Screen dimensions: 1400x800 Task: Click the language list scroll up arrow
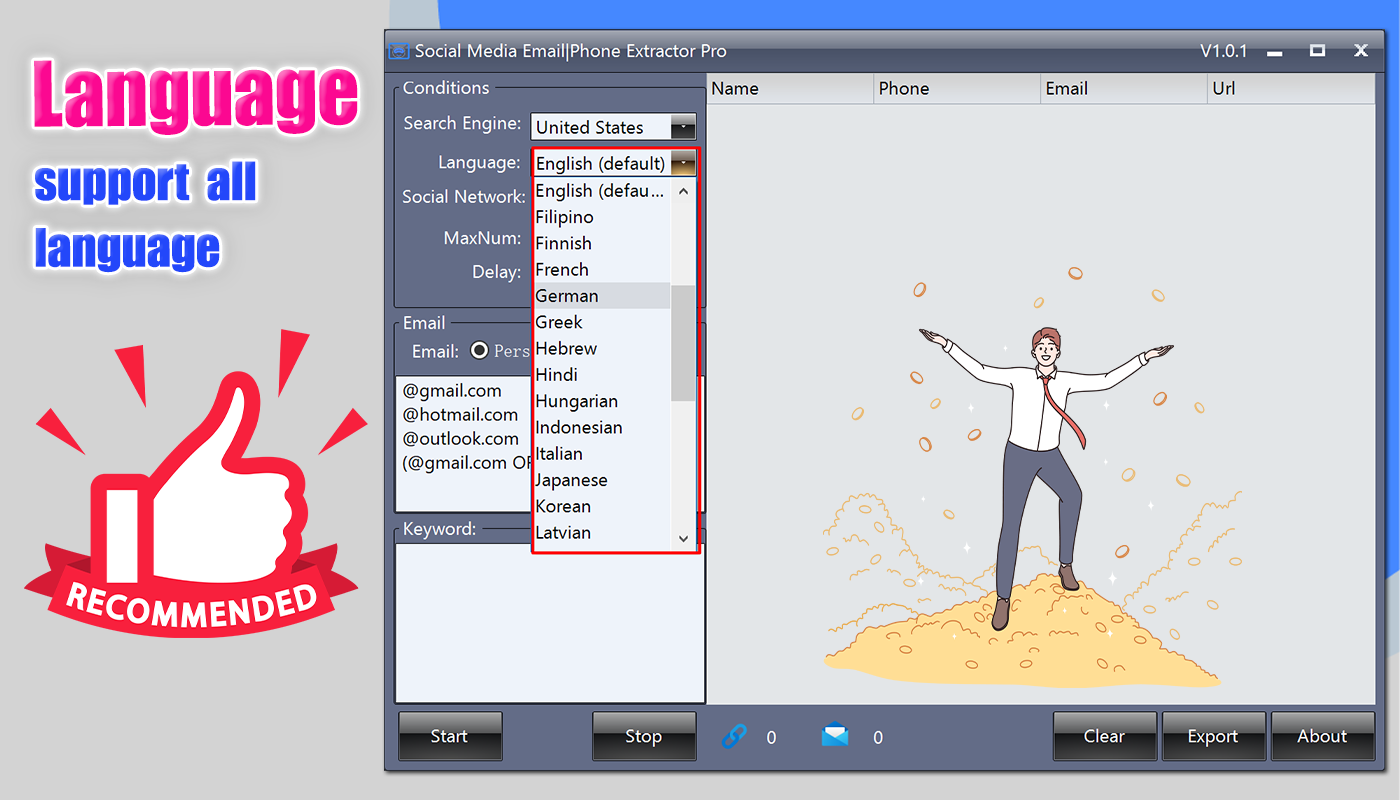683,191
